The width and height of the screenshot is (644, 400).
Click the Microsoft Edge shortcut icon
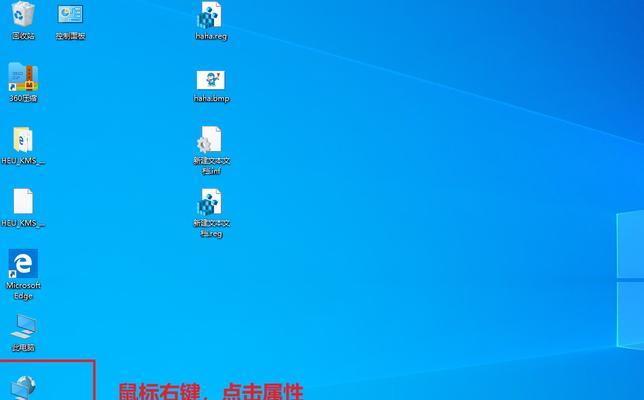pos(22,264)
